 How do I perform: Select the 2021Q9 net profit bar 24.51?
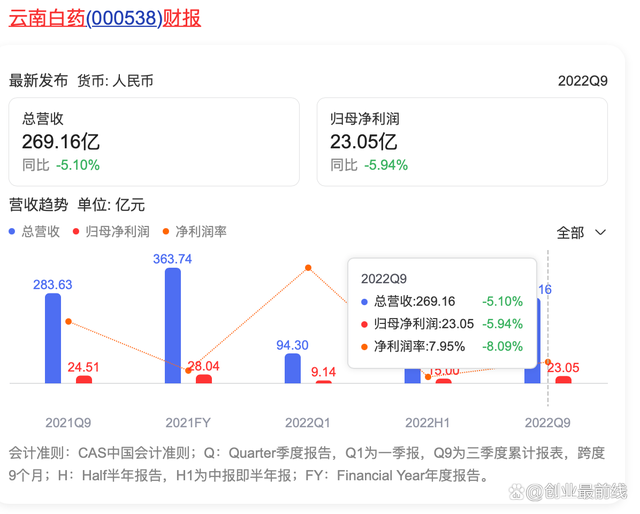(84, 380)
